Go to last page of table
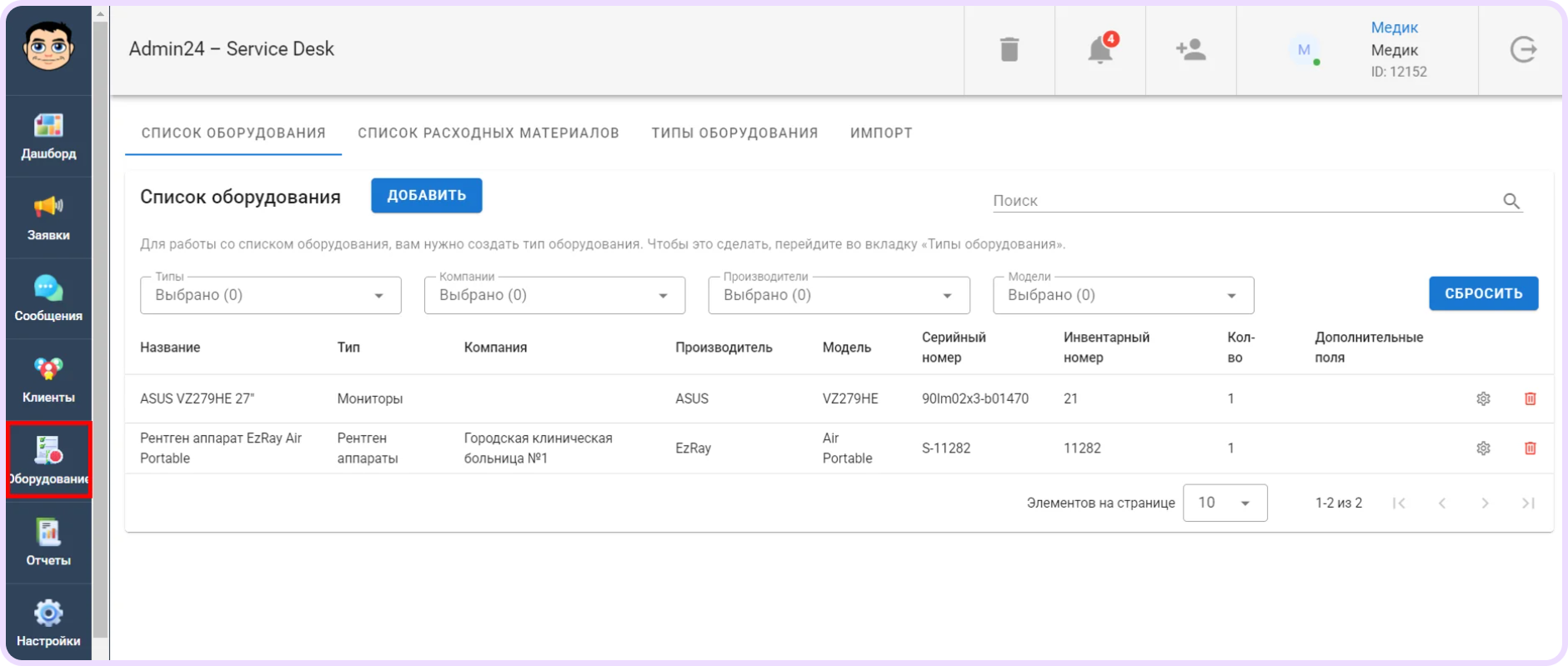 1528,503
